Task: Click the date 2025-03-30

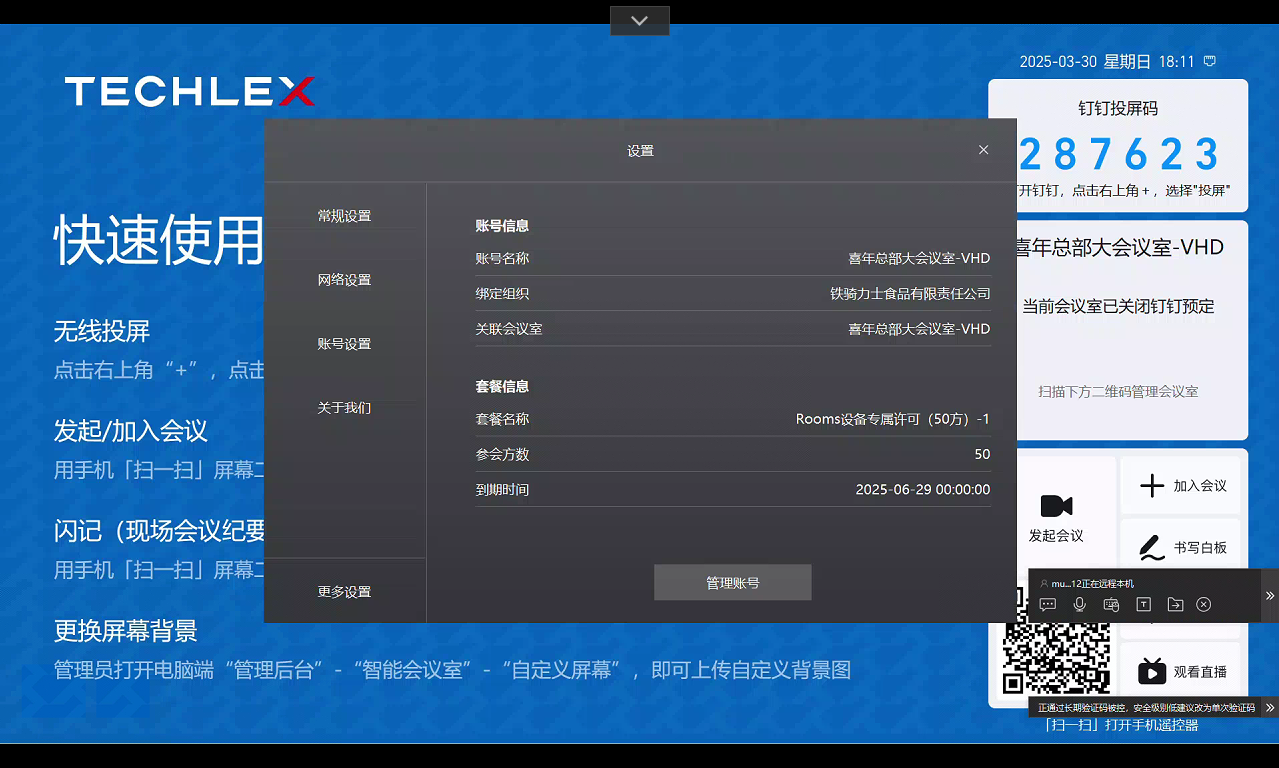Action: [x=1058, y=61]
